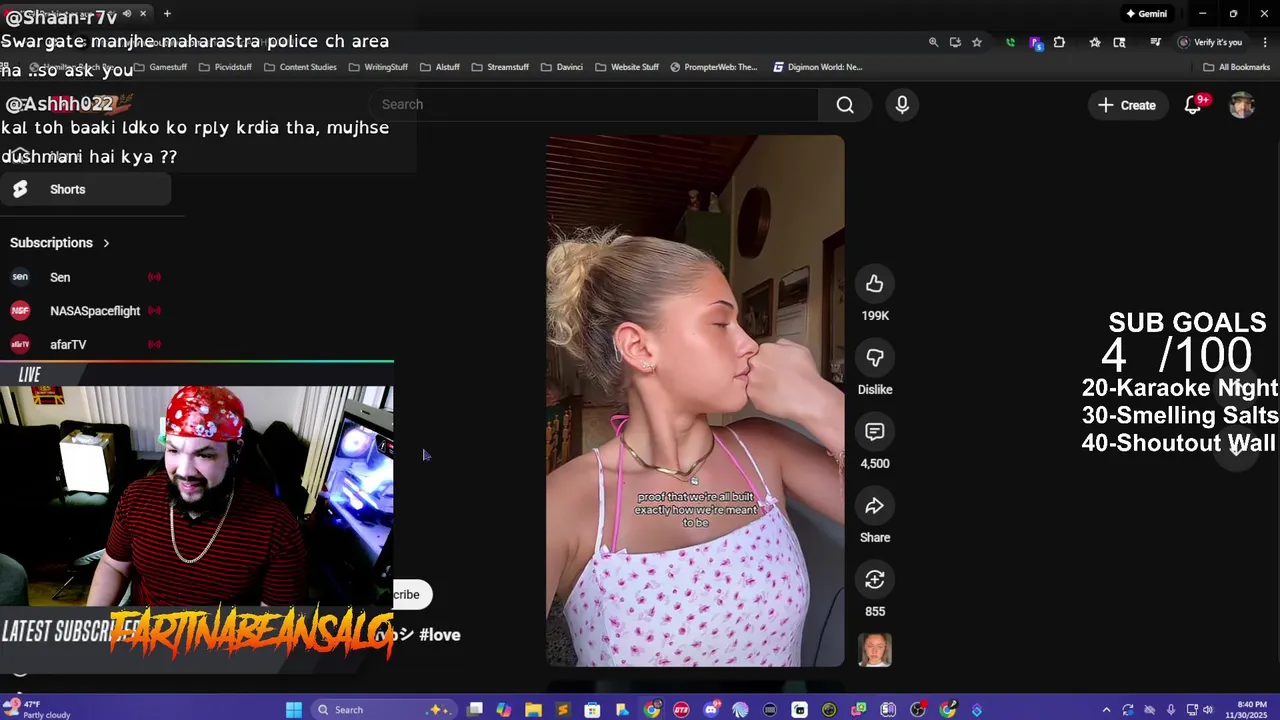Focus the YouTube Search field
The image size is (1280, 720).
pos(595,104)
